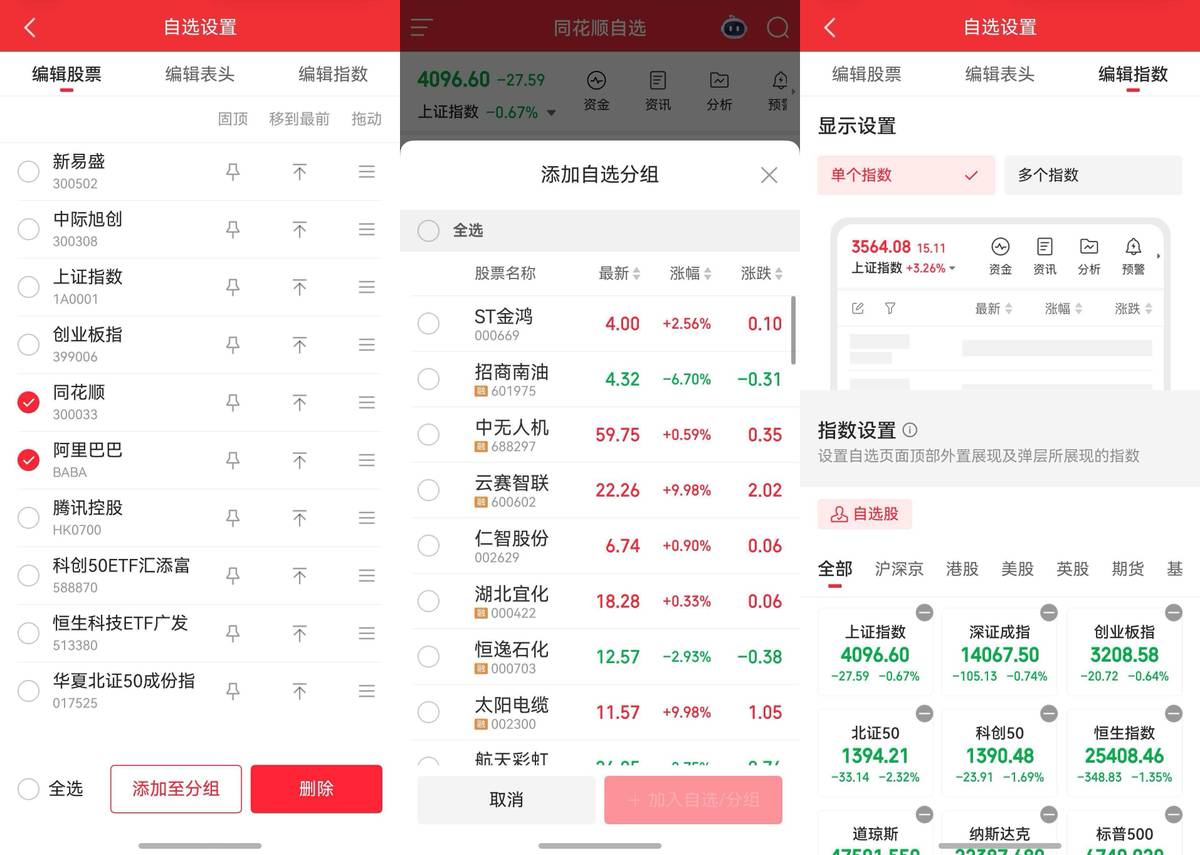Uncheck 阿里巴巴 in edit list
Screen dimensions: 1200x855
[x=29, y=460]
